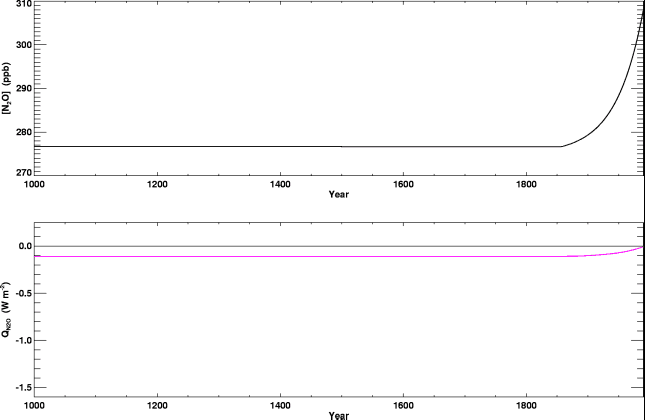Click the "Year" label under the top plot
645x420 pixels.
tap(338, 194)
